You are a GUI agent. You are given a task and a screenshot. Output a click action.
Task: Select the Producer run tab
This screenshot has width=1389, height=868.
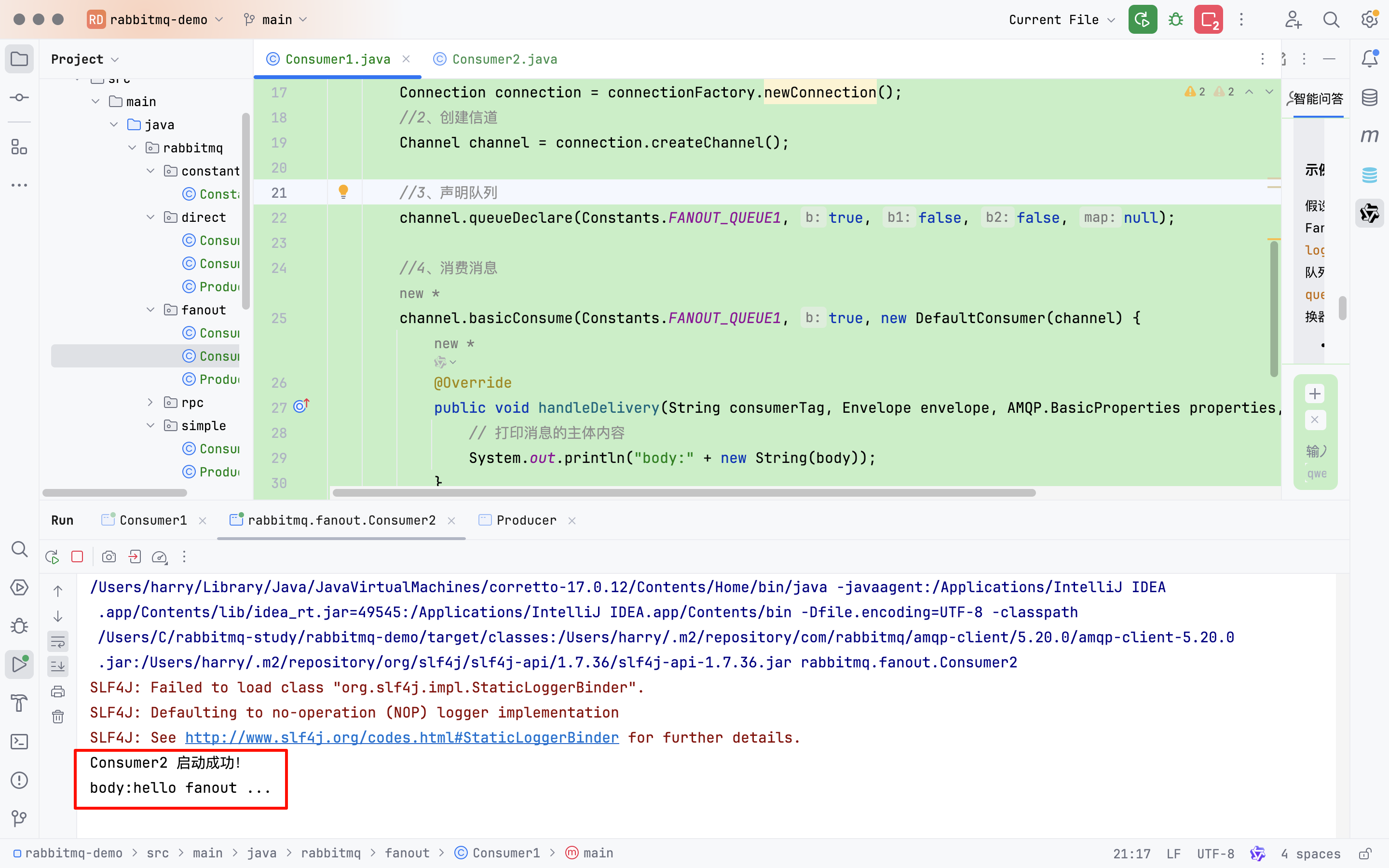pyautogui.click(x=526, y=520)
